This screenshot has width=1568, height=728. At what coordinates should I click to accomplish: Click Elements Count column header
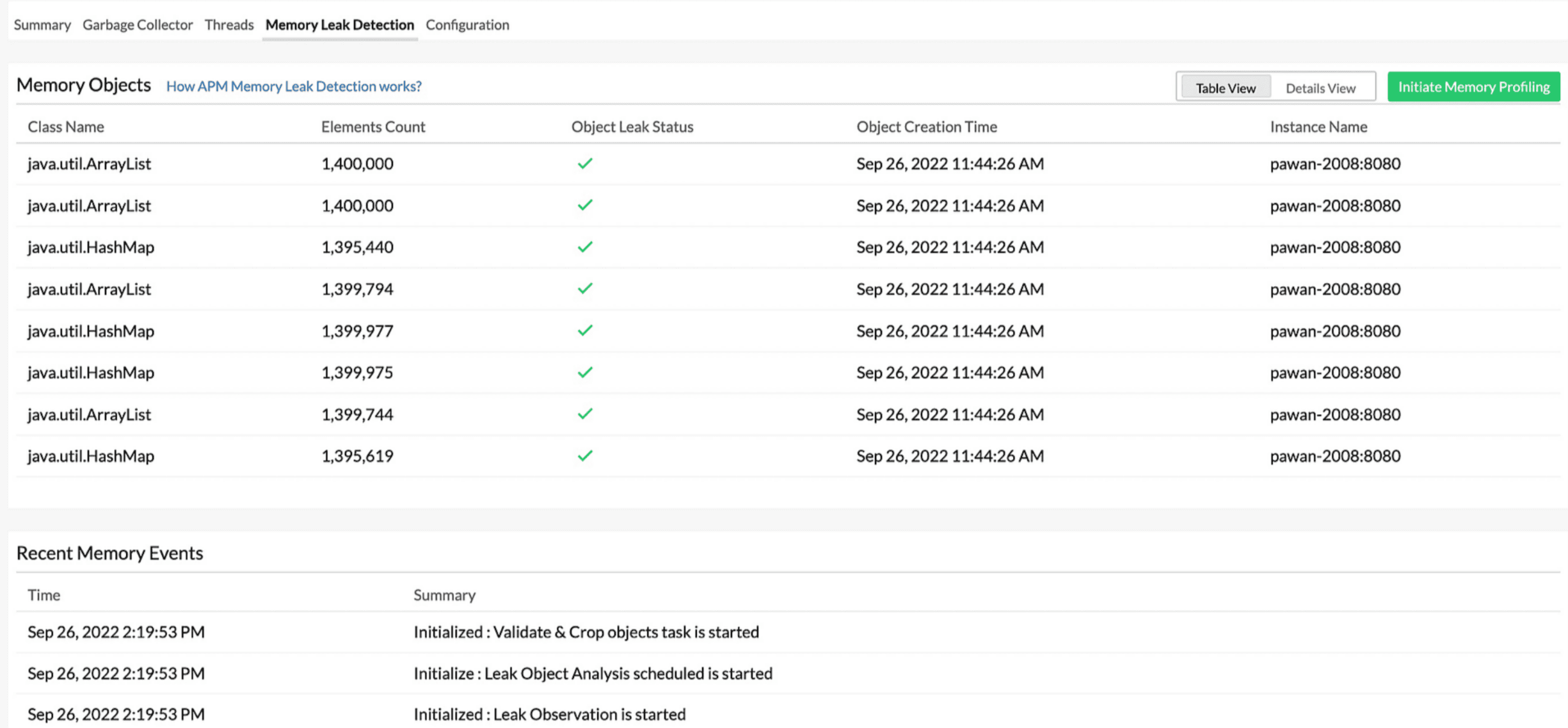(372, 127)
